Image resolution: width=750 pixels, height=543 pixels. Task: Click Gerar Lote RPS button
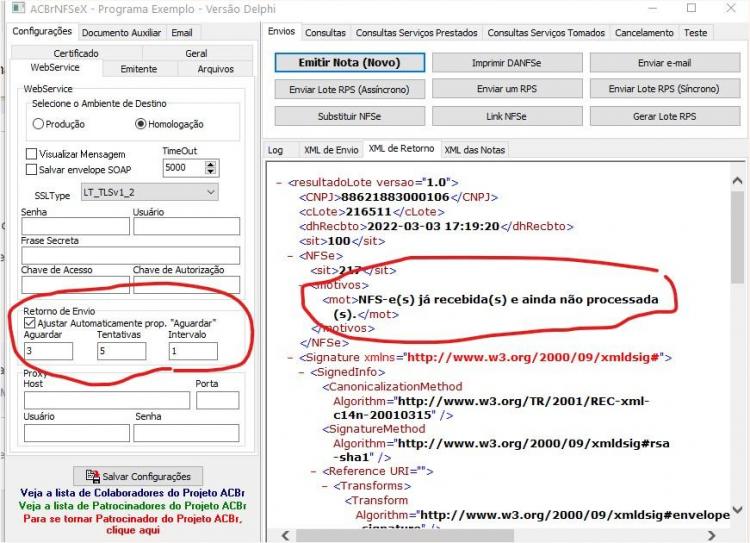coord(664,116)
